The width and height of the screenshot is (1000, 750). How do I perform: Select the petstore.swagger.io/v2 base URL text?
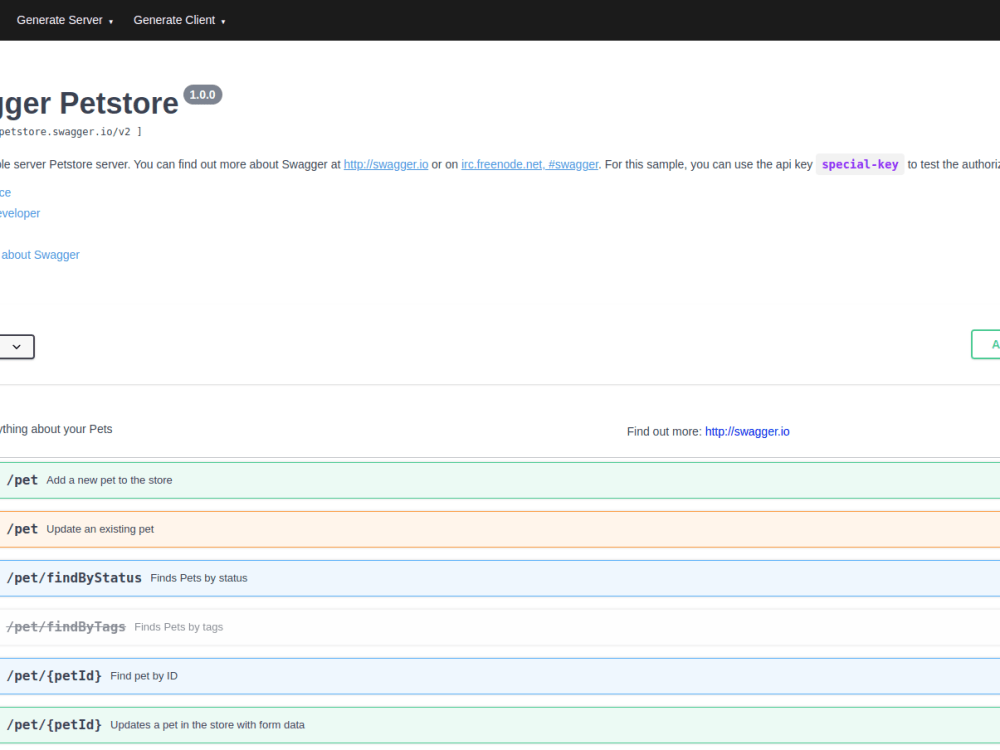pyautogui.click(x=65, y=132)
